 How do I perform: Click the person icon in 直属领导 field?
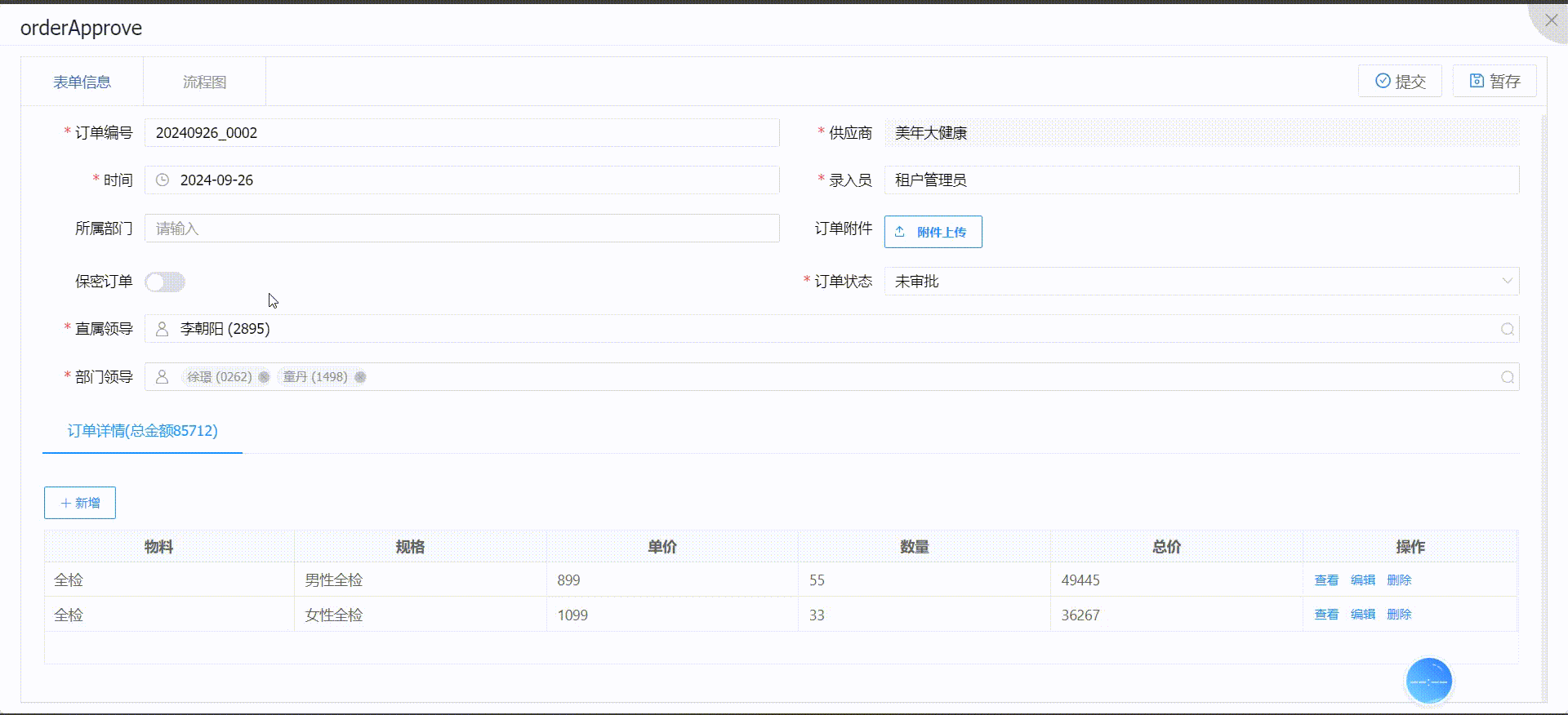[x=163, y=329]
